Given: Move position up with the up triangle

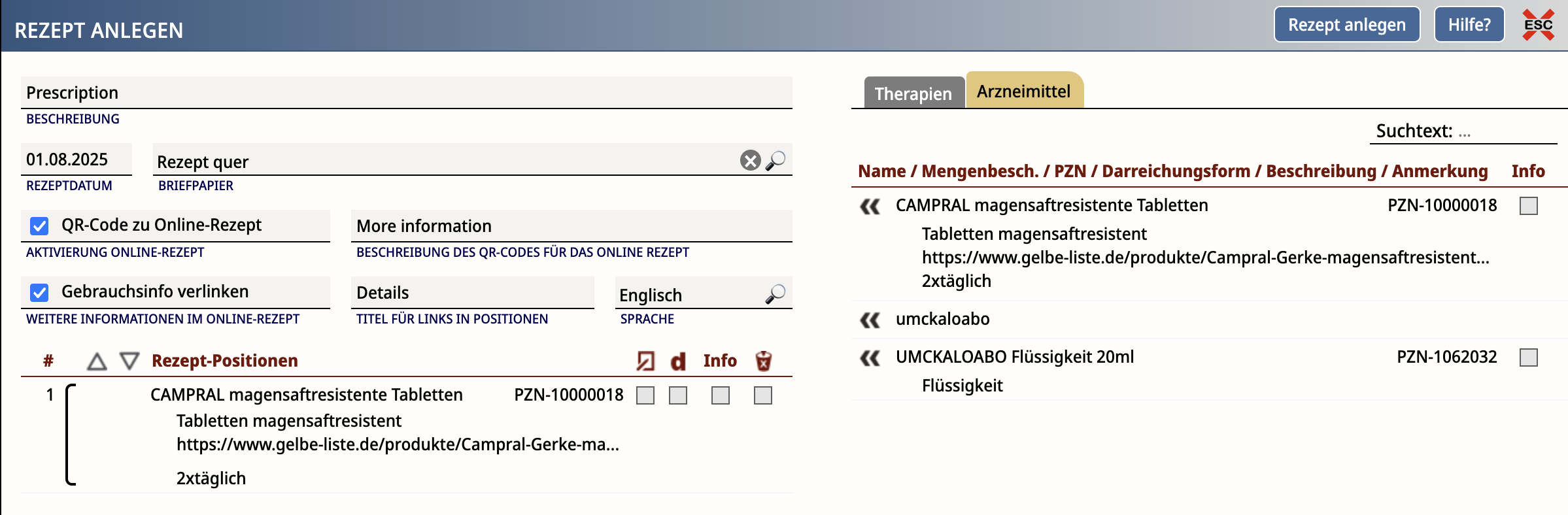Looking at the screenshot, I should click(x=97, y=361).
